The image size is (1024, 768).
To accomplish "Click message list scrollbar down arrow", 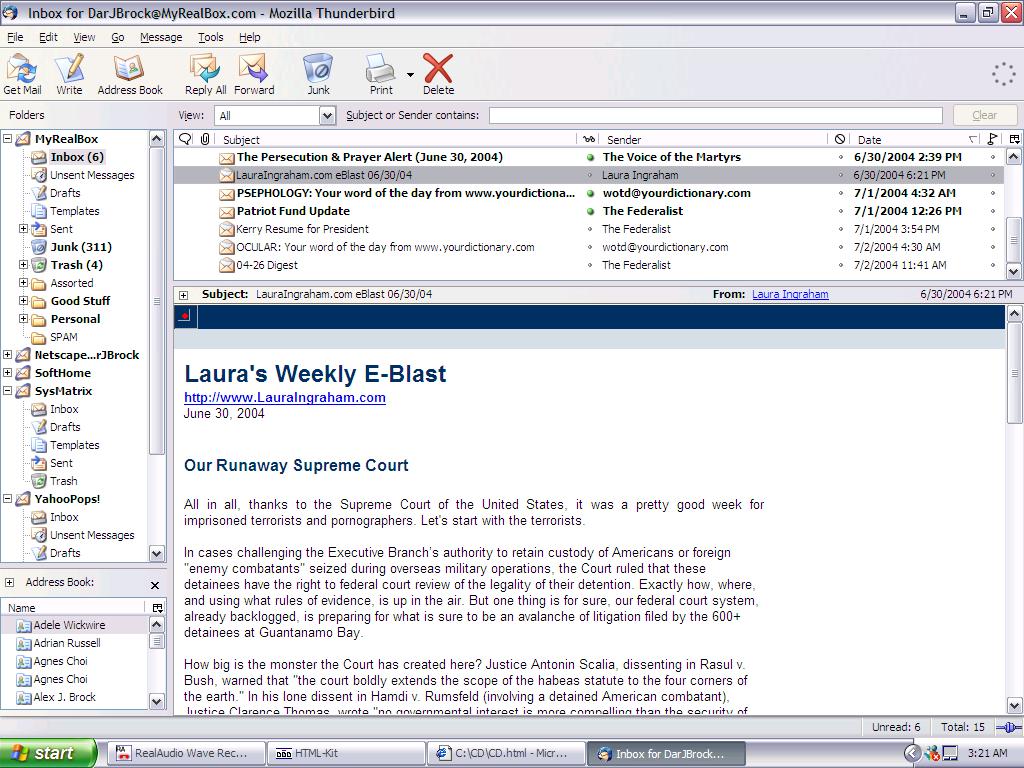I will (x=1014, y=270).
